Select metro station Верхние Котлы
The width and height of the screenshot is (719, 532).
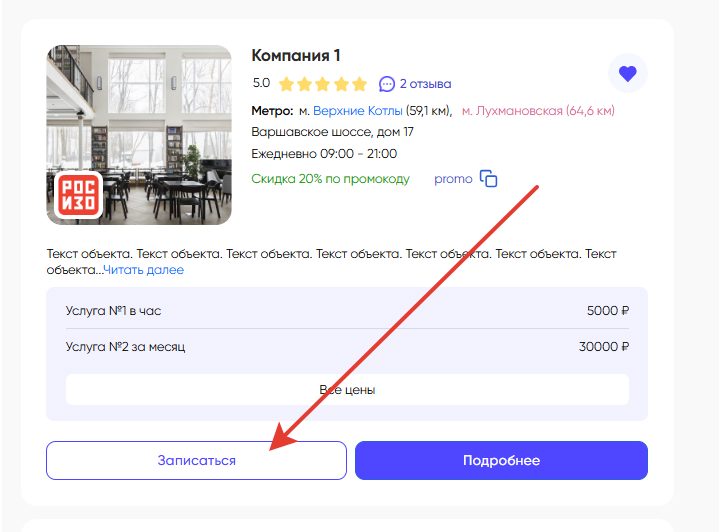pyautogui.click(x=357, y=110)
